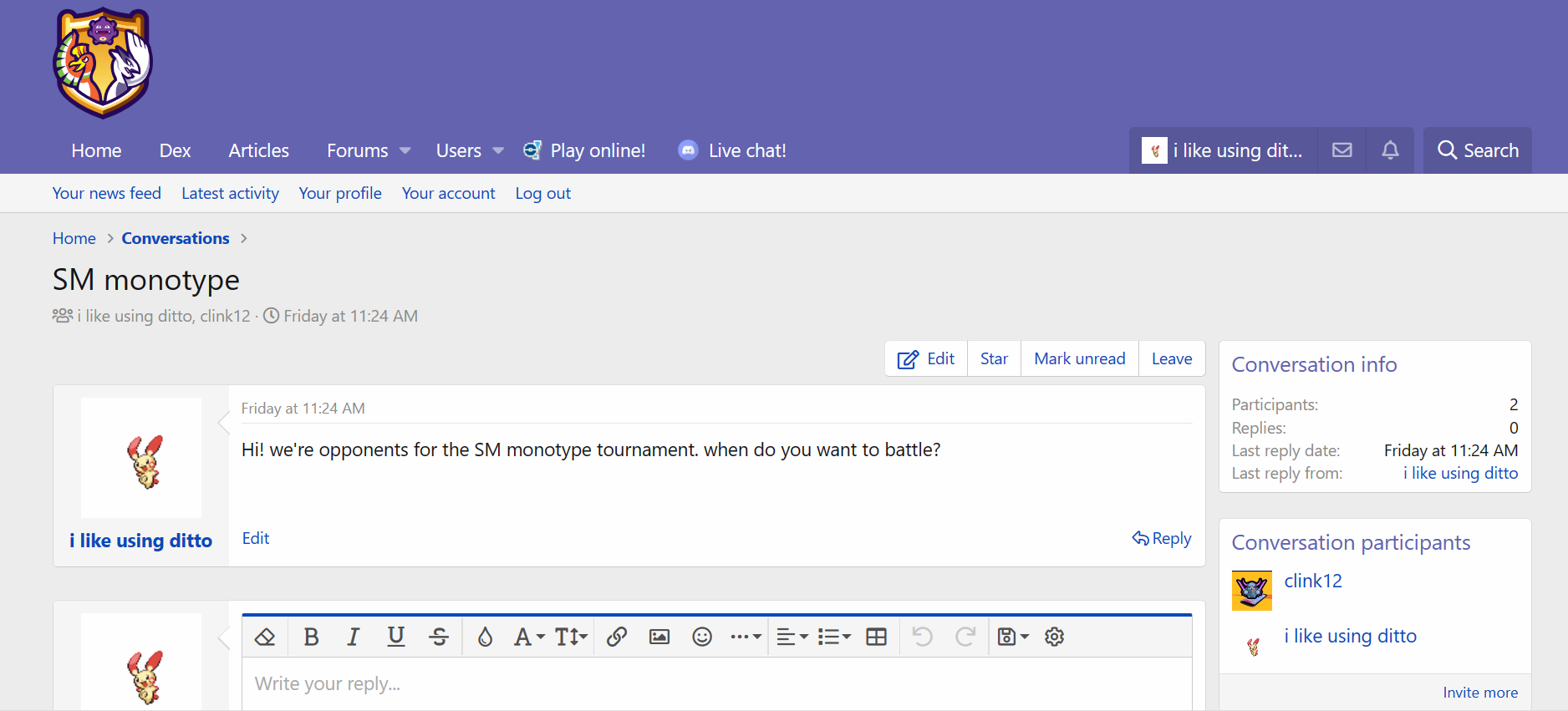Viewport: 1568px width, 711px height.
Task: Expand the Users dropdown arrow
Action: (498, 151)
